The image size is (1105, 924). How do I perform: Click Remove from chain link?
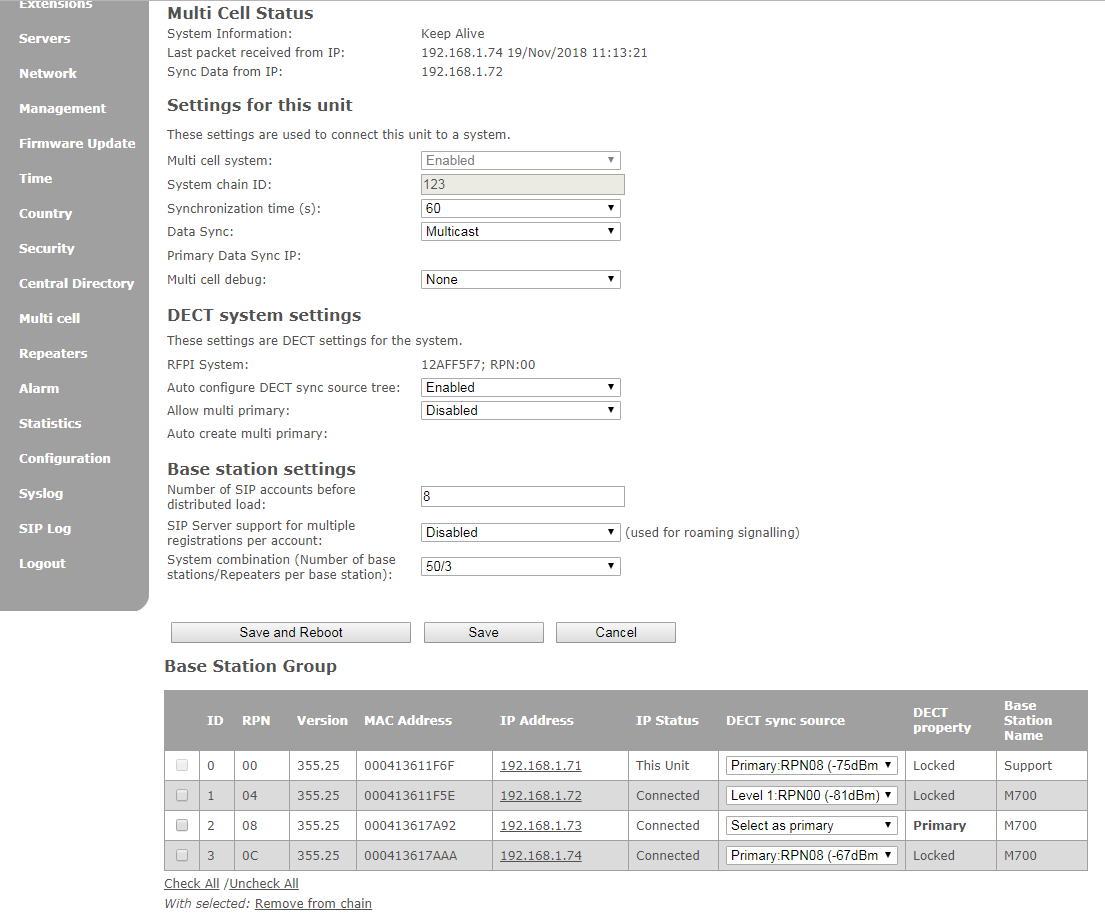coord(313,904)
